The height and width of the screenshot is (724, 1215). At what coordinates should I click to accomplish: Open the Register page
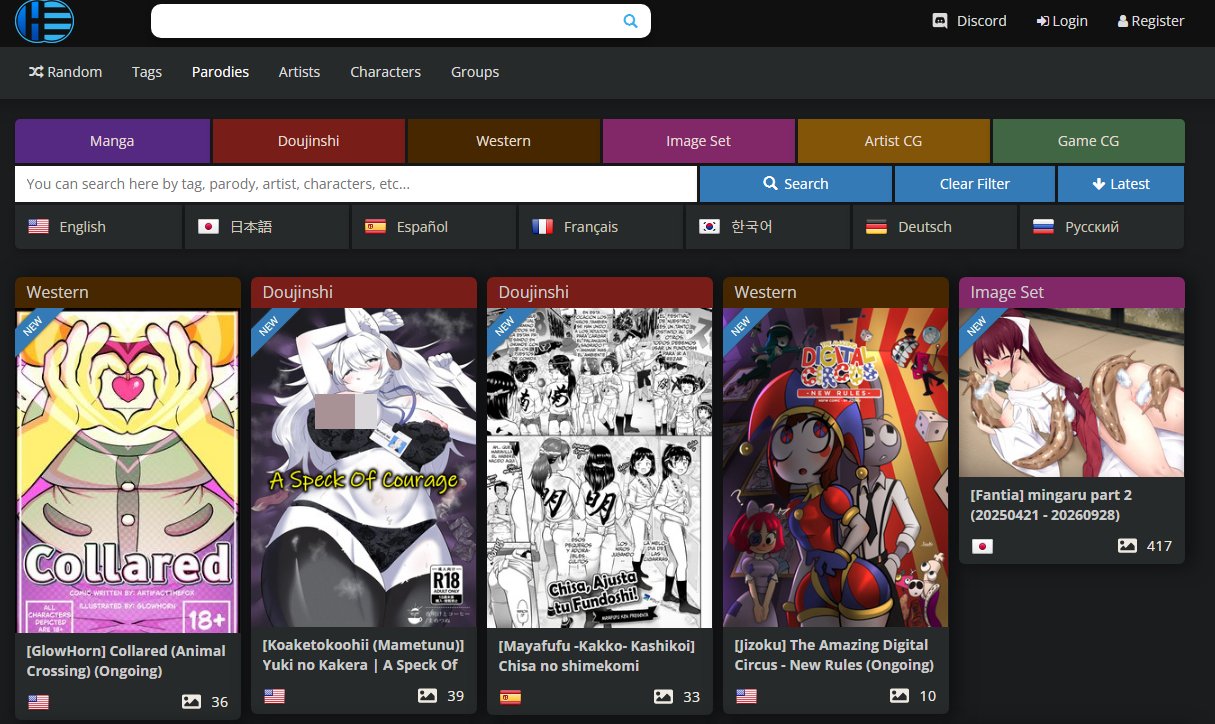pos(1151,20)
